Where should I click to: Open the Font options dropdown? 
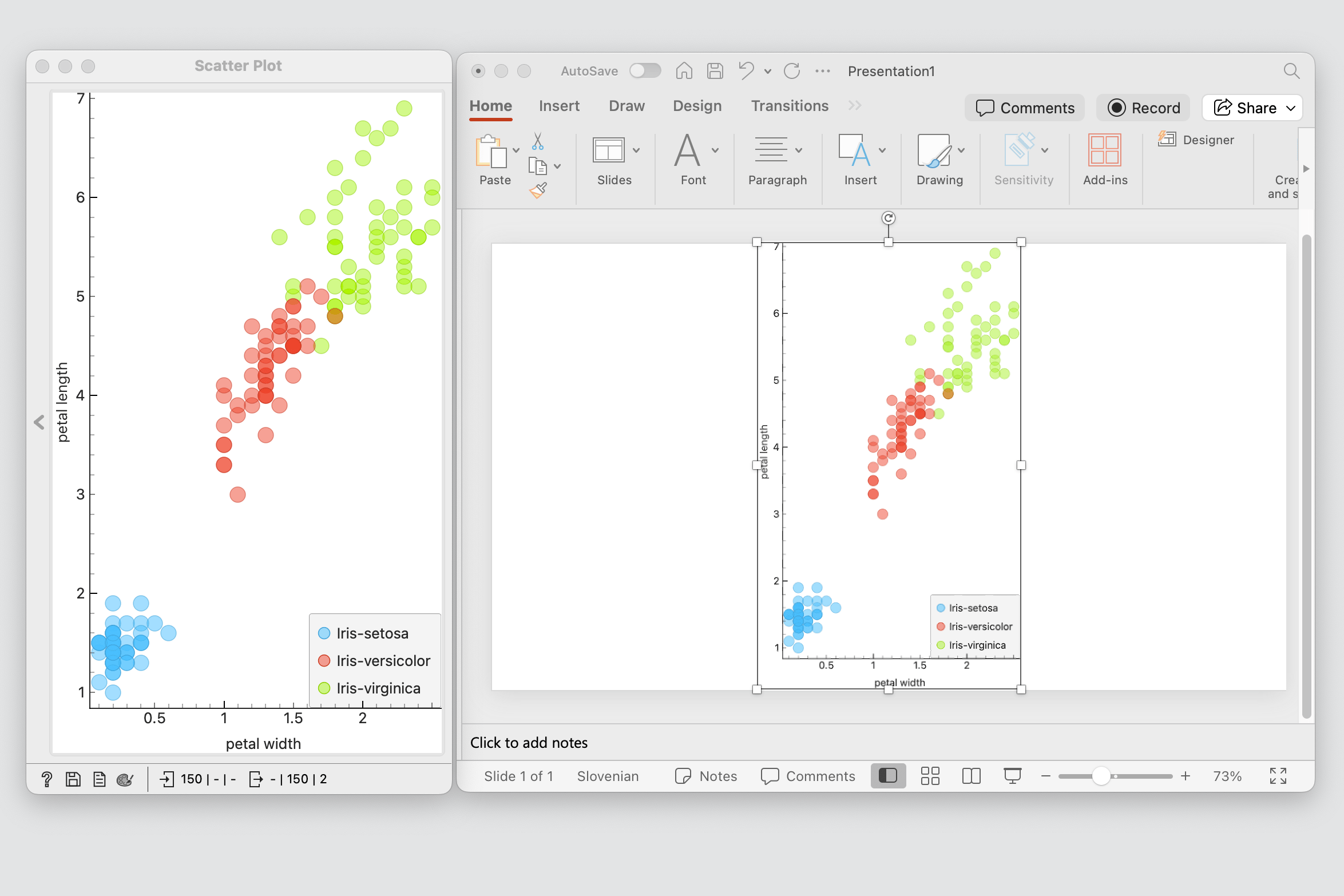click(715, 149)
